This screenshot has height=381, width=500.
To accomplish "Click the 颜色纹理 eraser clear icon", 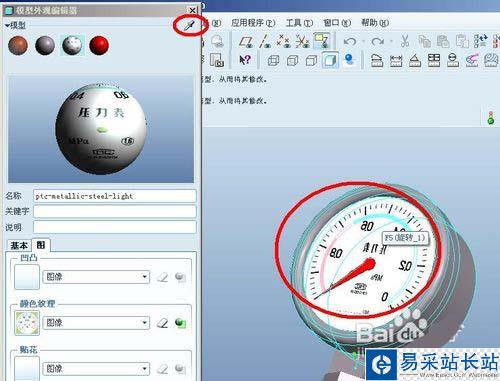I will pos(162,323).
